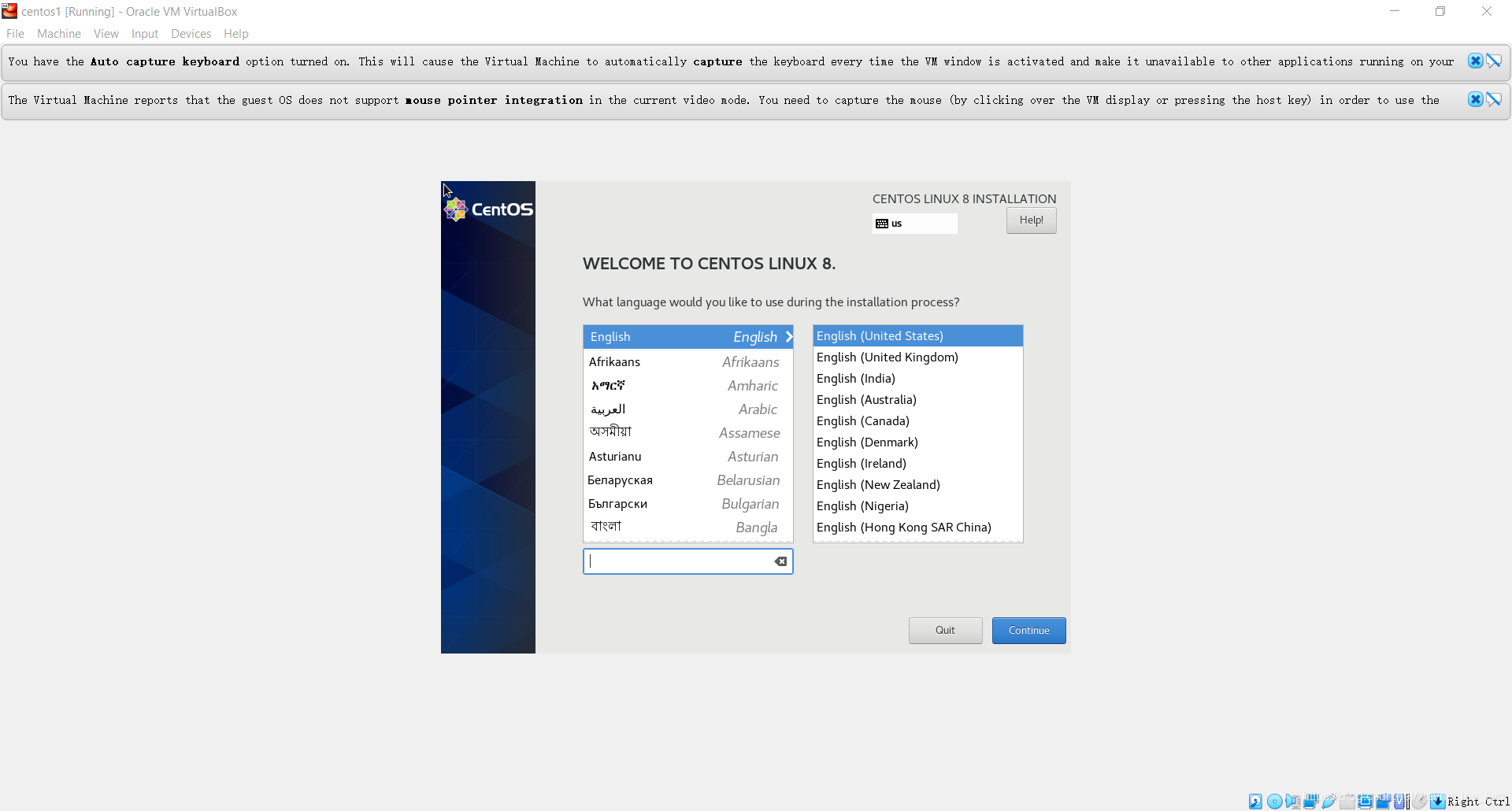Open the Help menu
The image size is (1512, 811).
236,34
